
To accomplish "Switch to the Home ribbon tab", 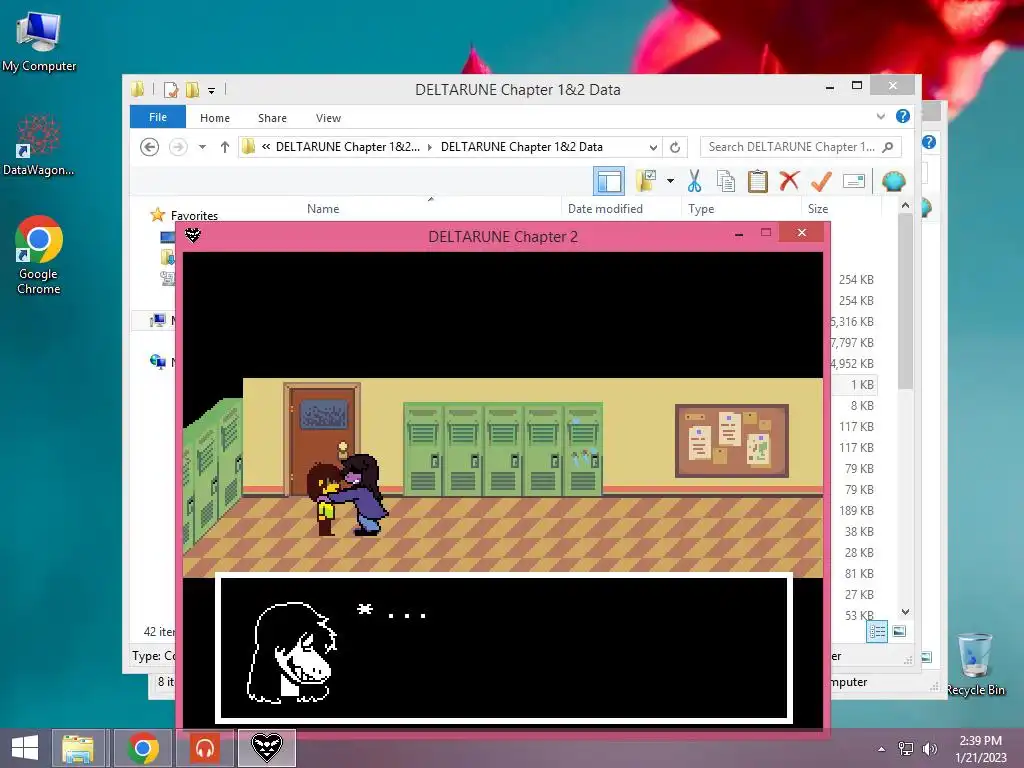I will pos(215,118).
